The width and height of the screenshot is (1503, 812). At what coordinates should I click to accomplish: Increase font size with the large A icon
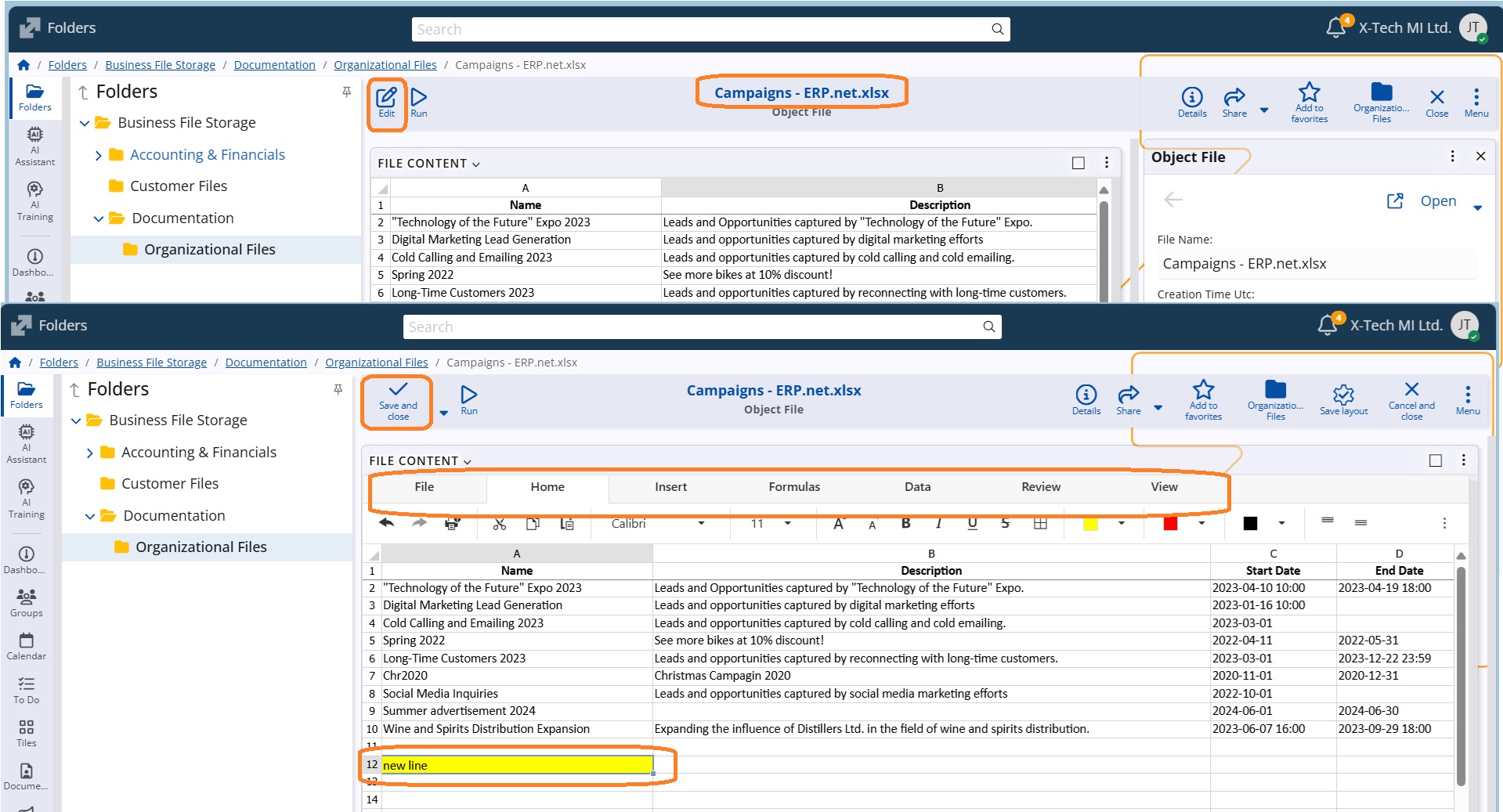pos(839,523)
